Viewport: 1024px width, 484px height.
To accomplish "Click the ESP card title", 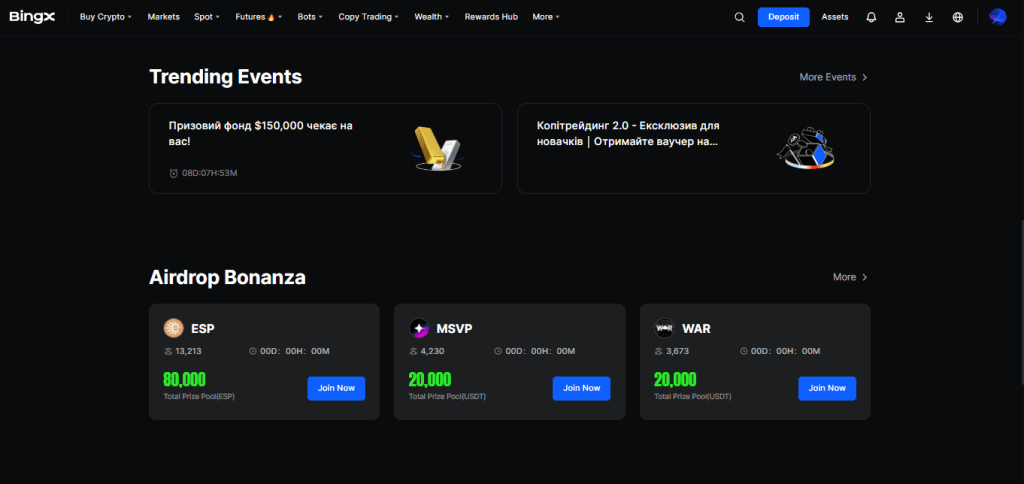I will coord(202,329).
